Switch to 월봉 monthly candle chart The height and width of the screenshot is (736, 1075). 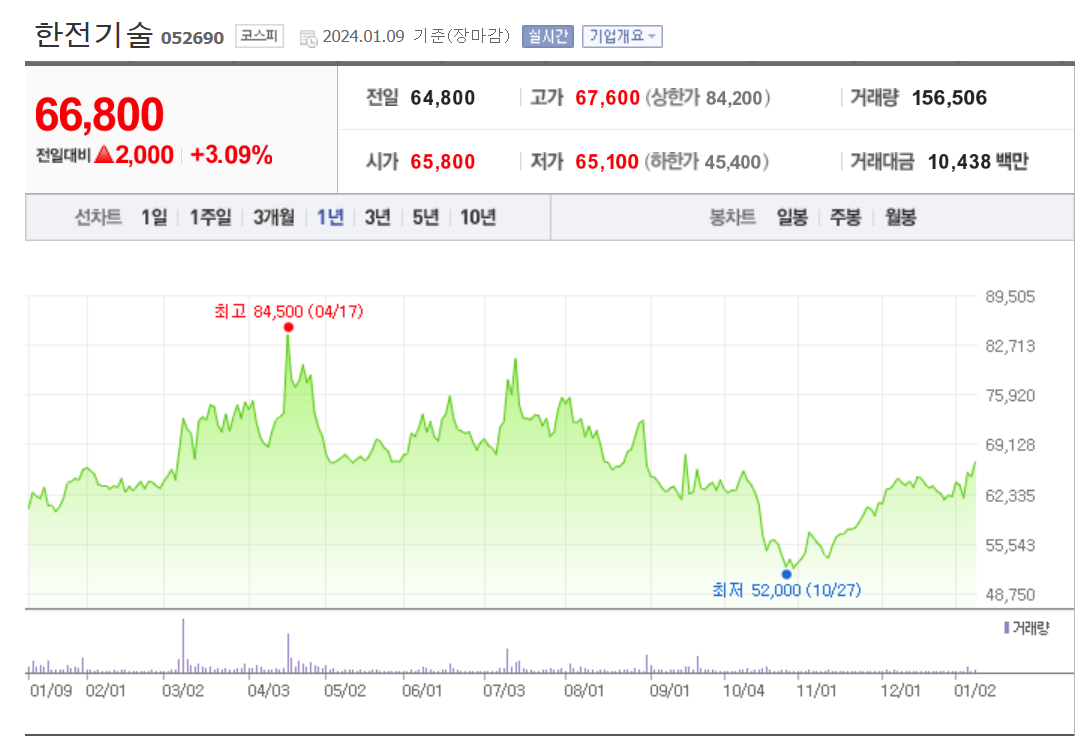[900, 217]
